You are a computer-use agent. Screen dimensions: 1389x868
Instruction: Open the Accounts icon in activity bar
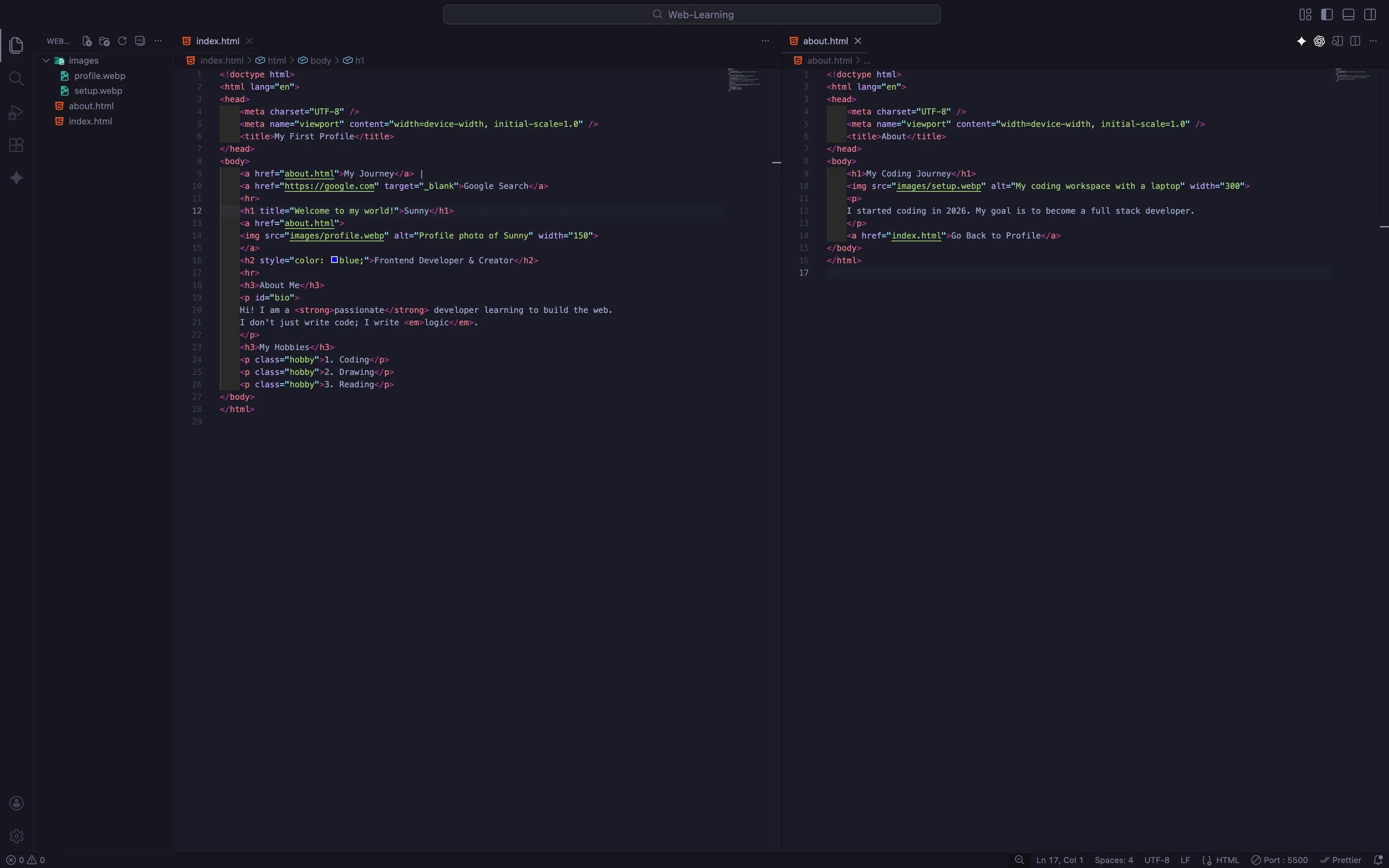pyautogui.click(x=16, y=803)
